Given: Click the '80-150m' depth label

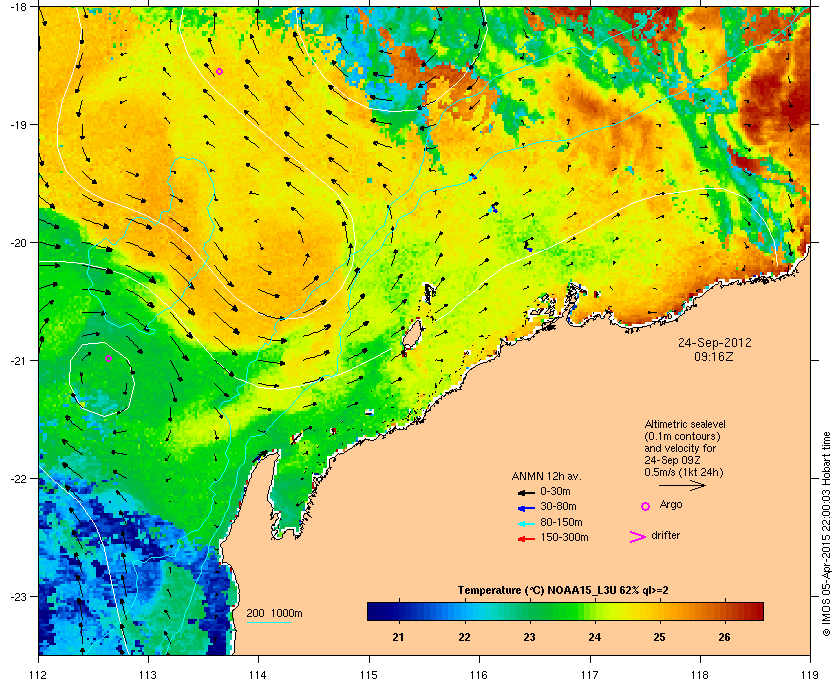Looking at the screenshot, I should click(561, 522).
